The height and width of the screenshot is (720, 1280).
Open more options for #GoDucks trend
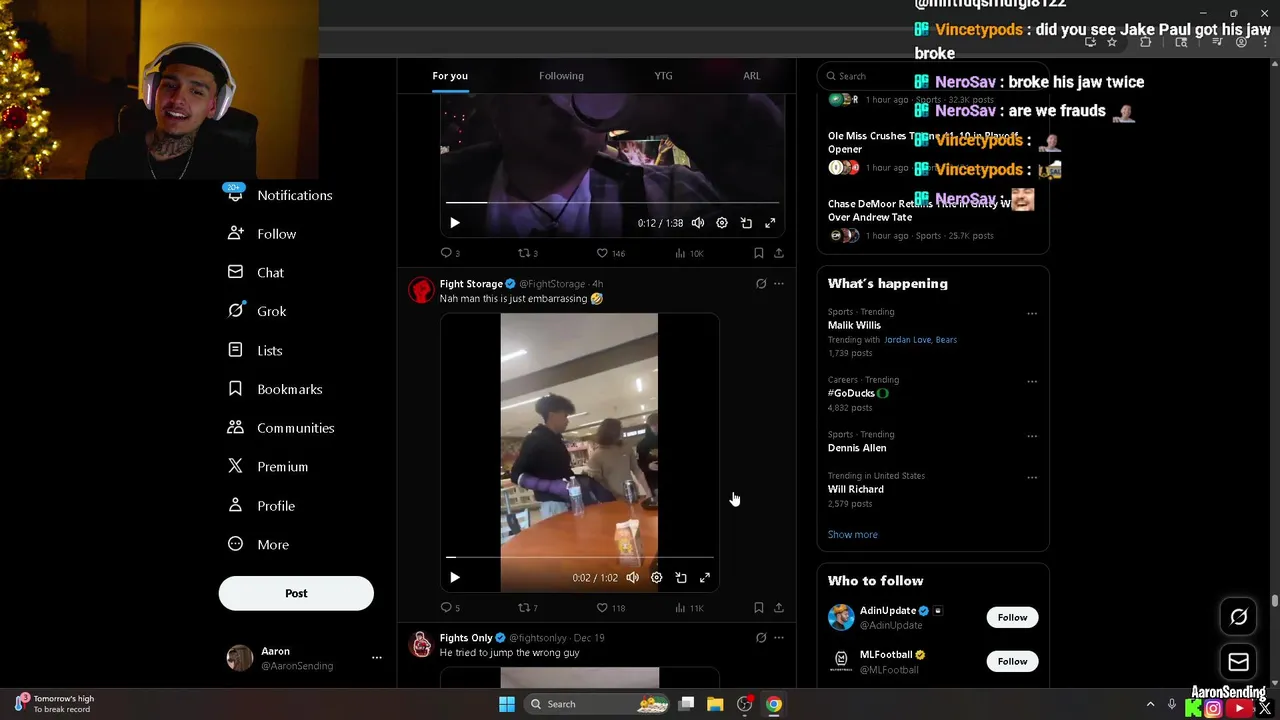click(1032, 382)
